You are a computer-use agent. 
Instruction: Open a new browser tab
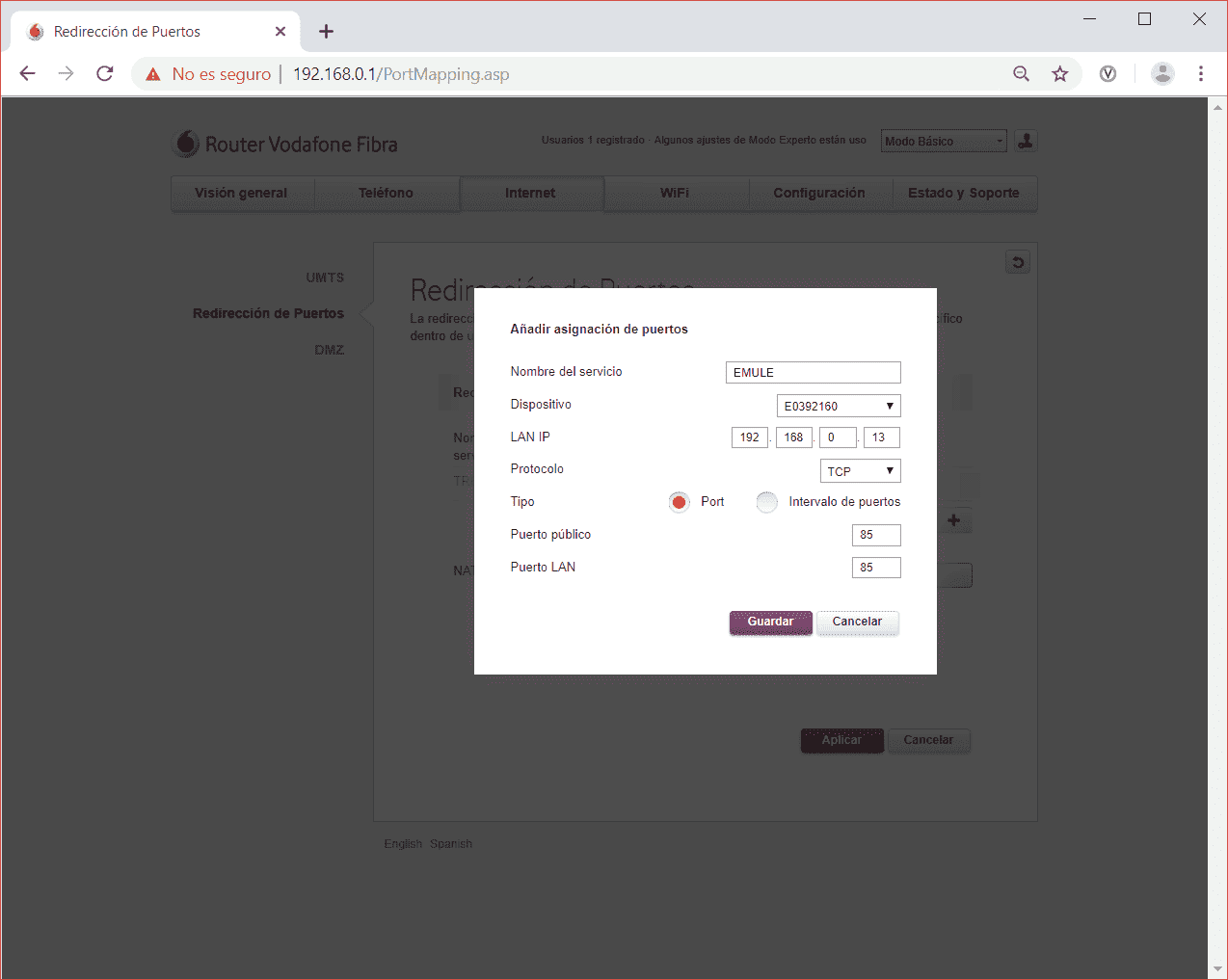(326, 32)
